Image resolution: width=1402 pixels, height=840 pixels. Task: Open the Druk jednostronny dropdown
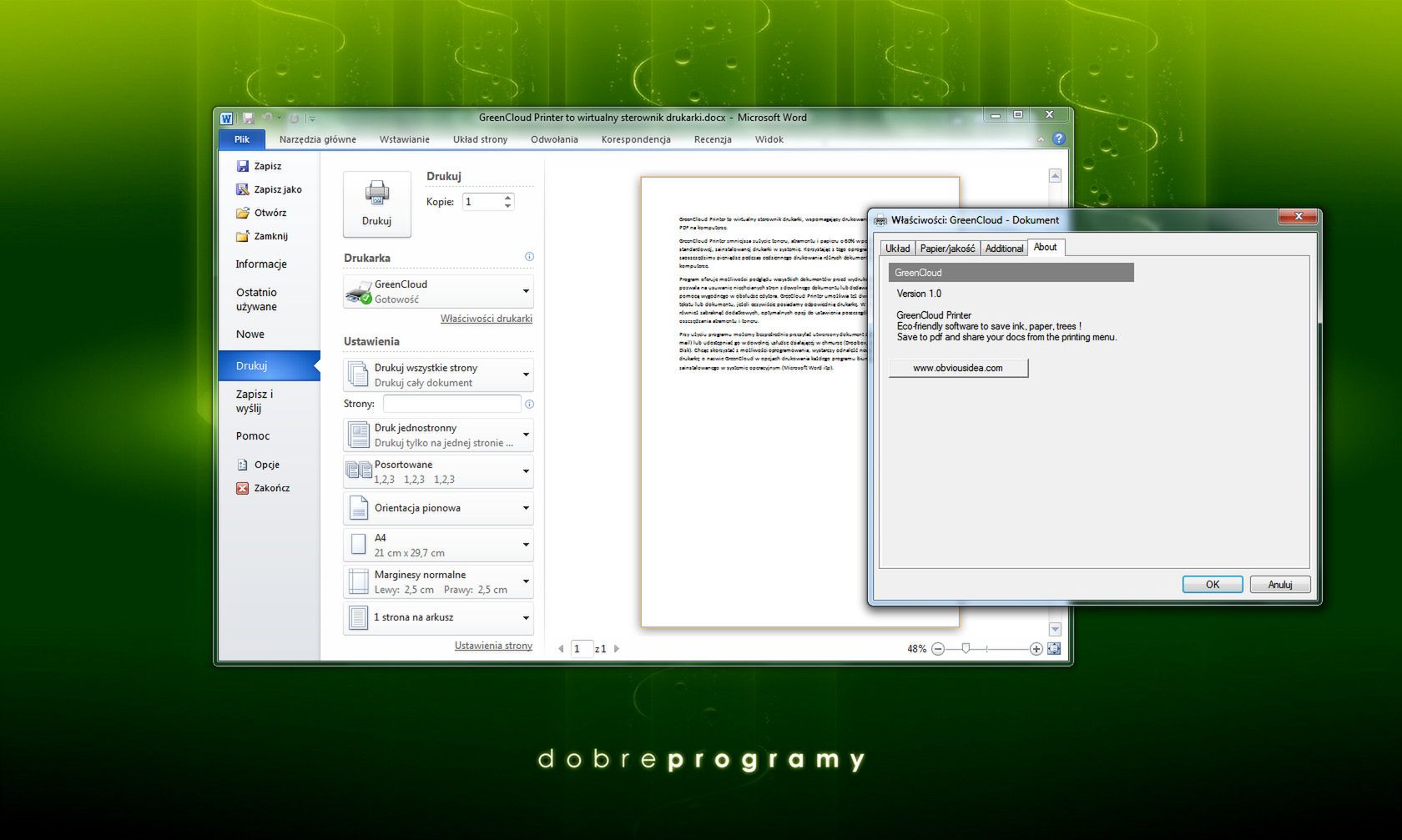(x=438, y=435)
